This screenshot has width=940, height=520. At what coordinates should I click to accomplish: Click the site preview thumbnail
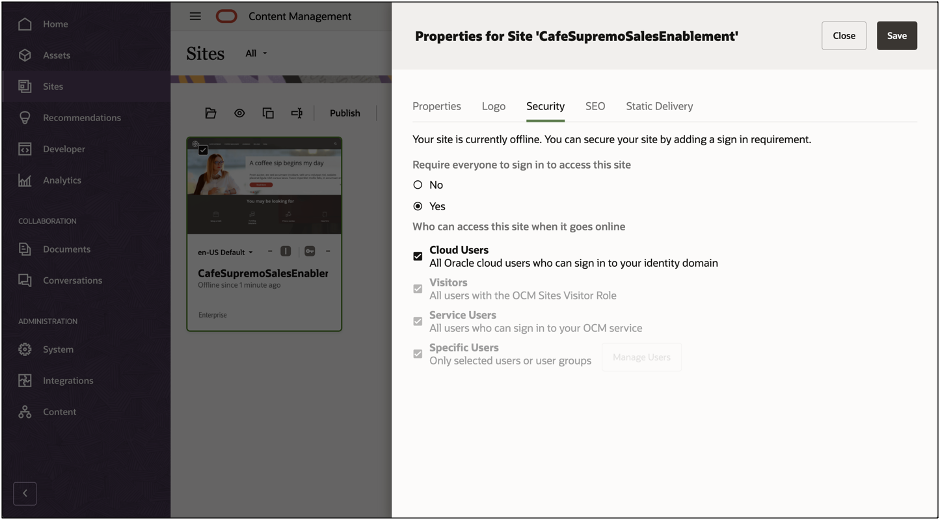[264, 186]
